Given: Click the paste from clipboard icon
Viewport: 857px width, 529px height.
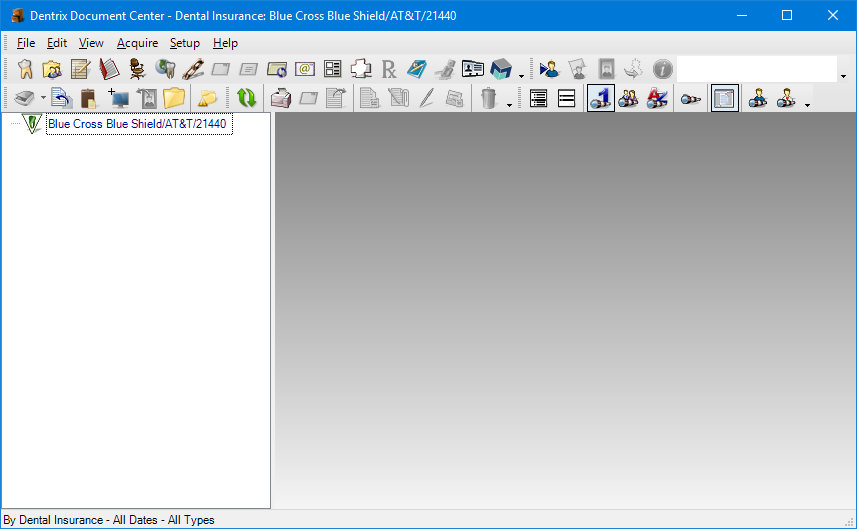Looking at the screenshot, I should pos(89,98).
